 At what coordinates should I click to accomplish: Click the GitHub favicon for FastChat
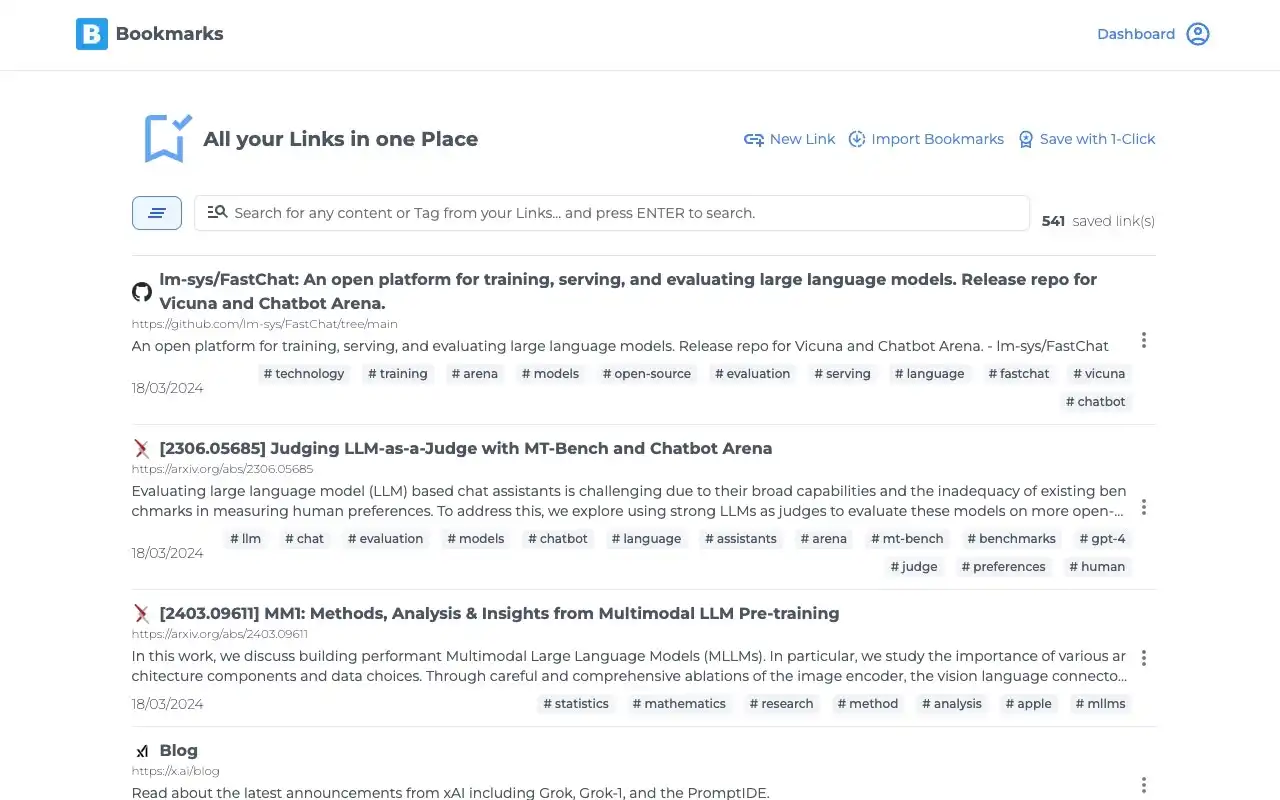pos(142,292)
